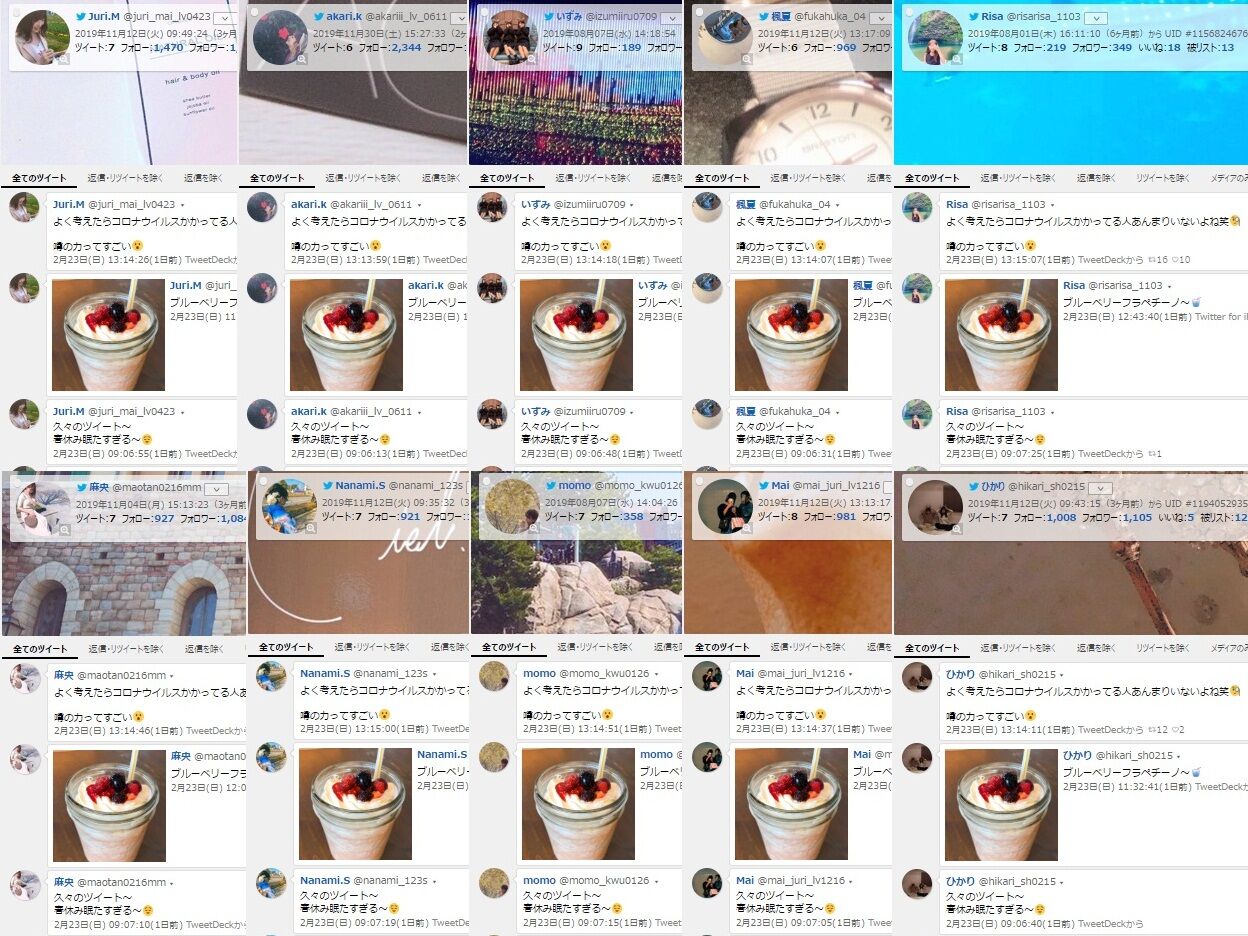This screenshot has width=1248, height=936.
Task: Open the frappuccino photo in Risa's tweet
Action: pyautogui.click(x=1001, y=335)
